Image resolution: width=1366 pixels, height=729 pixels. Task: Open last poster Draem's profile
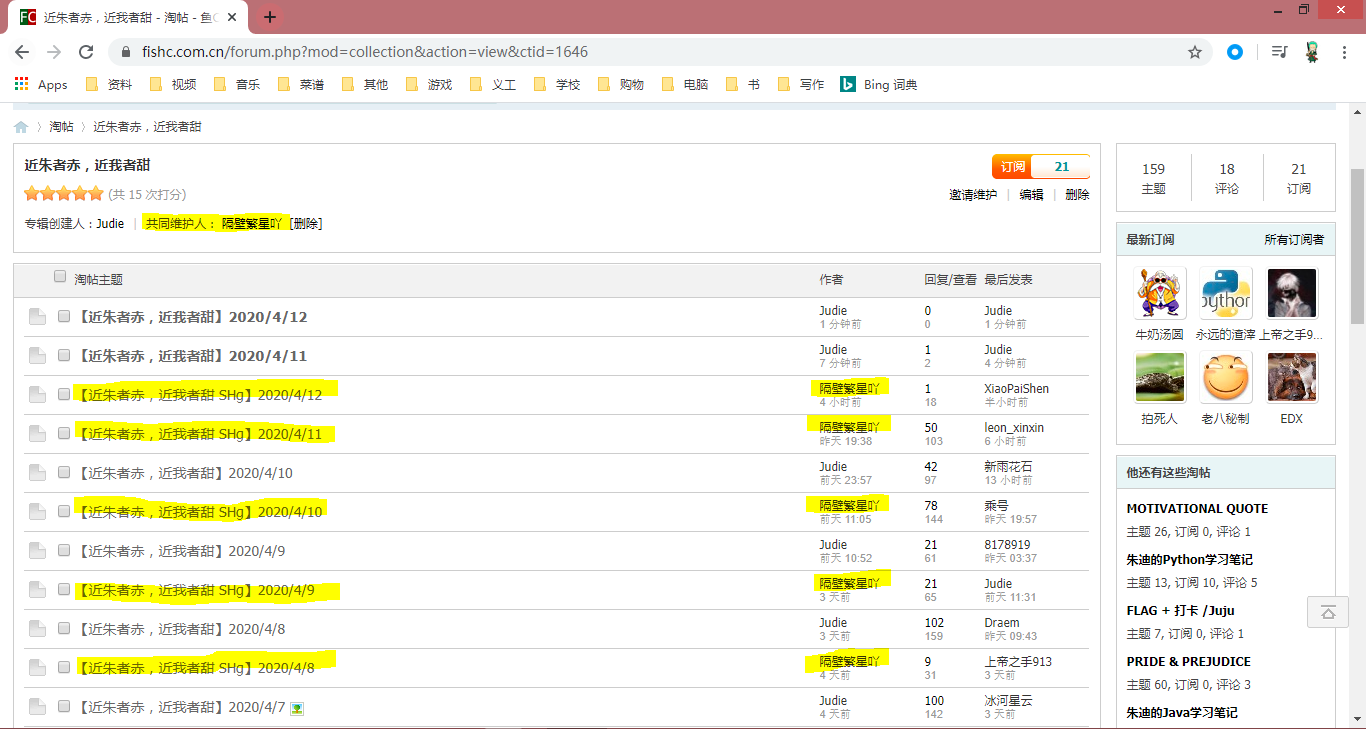1002,623
